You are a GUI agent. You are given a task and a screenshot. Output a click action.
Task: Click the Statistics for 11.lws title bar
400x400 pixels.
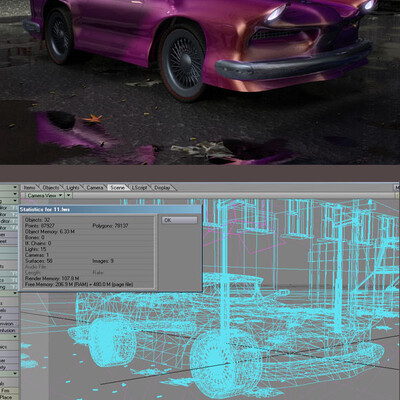tap(110, 209)
